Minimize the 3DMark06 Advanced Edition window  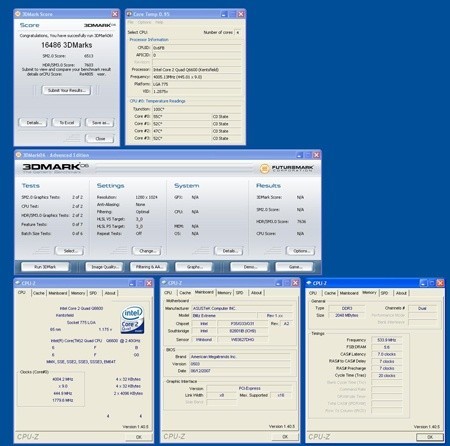299,155
